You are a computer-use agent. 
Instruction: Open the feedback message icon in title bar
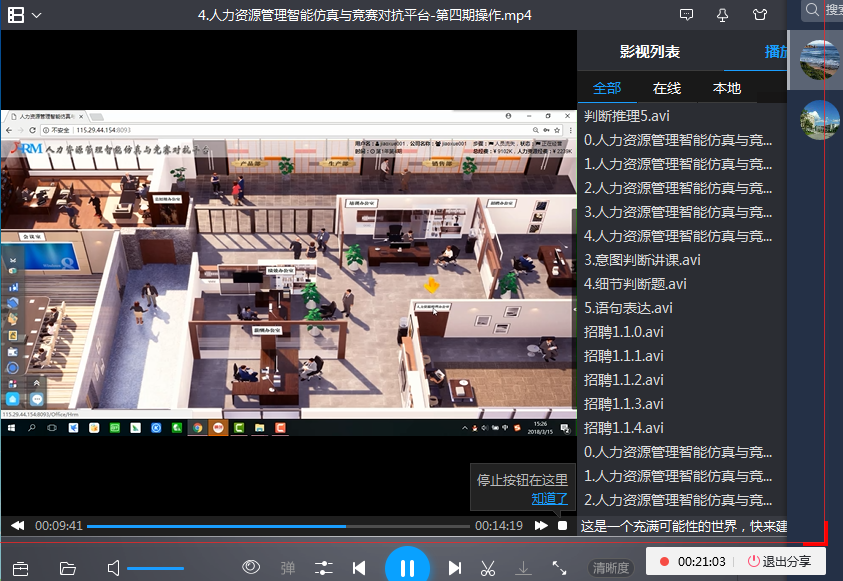[686, 15]
